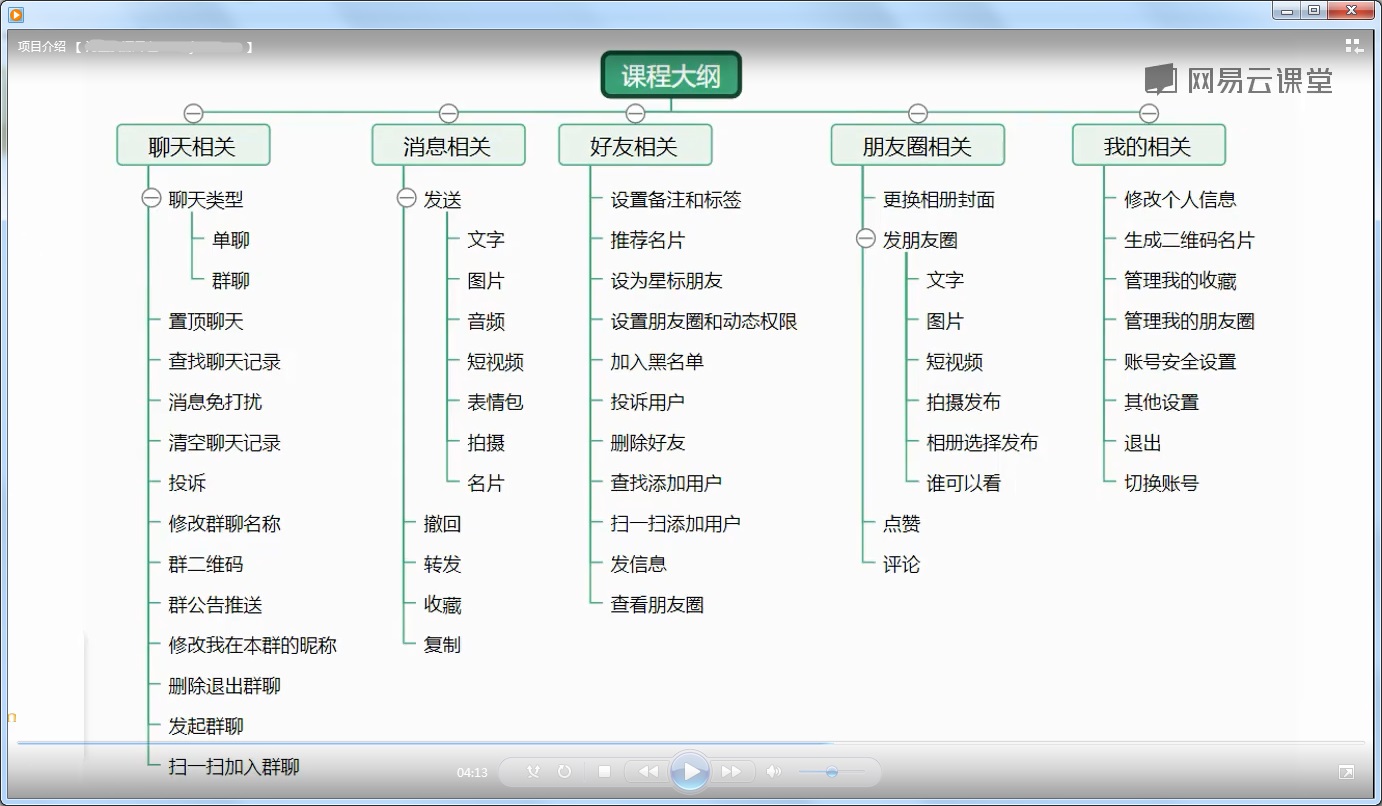Select the 好友相关 topic node
This screenshot has width=1382, height=806.
[x=635, y=146]
